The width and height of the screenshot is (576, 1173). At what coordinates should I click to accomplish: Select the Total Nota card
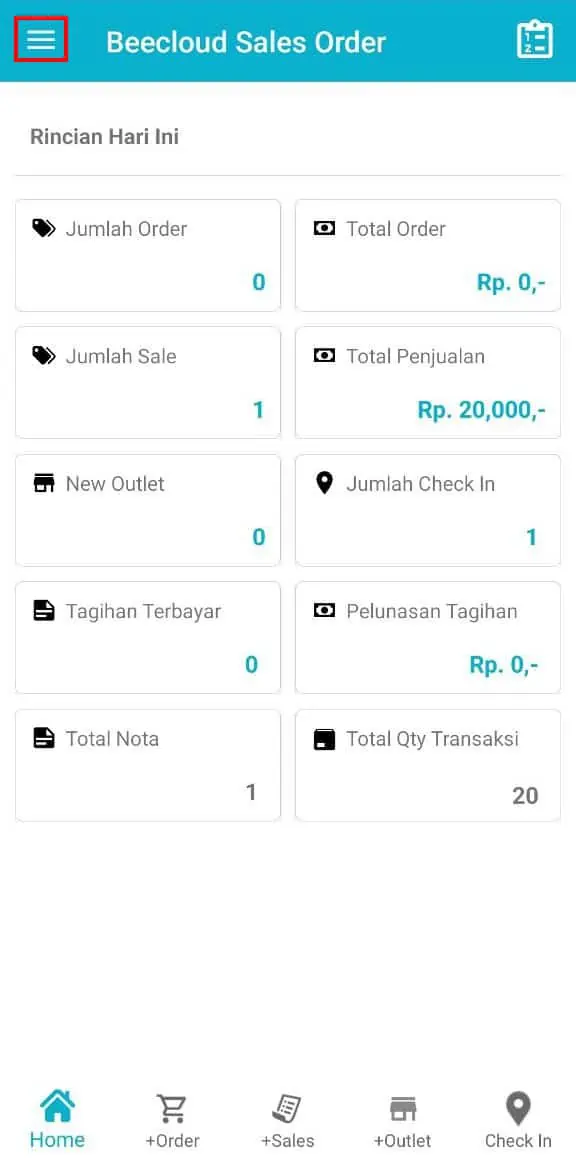(x=148, y=765)
